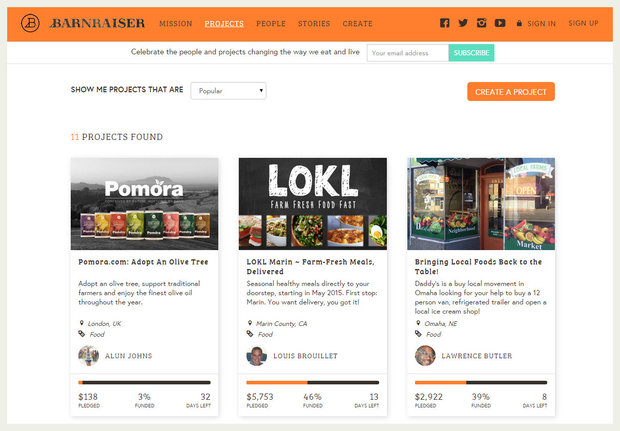The image size is (620, 431).
Task: Select the People menu item
Action: (x=271, y=23)
